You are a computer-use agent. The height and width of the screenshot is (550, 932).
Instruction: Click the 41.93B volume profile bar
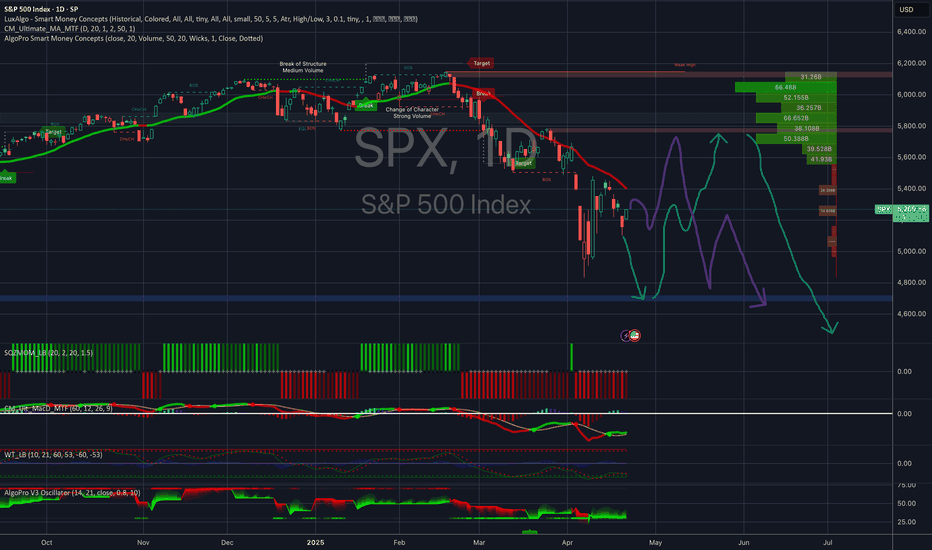821,159
